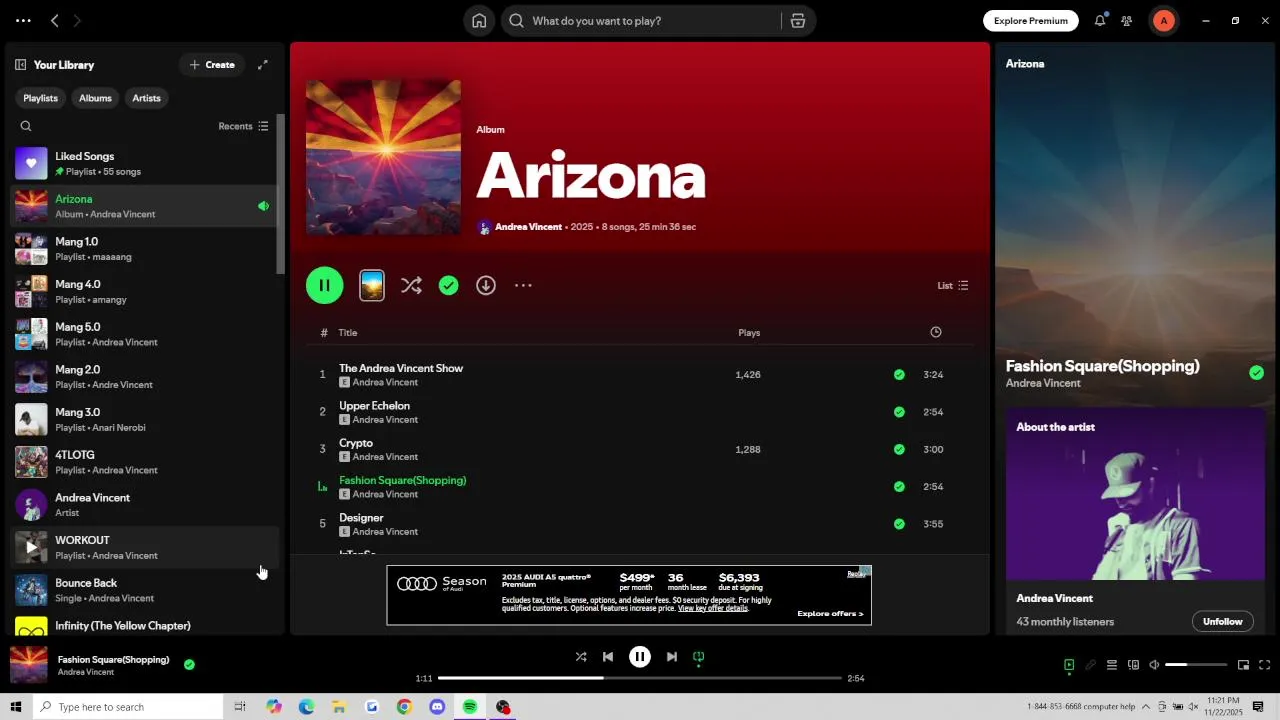Toggle saved checkmark for The Andrea Vincent Show

[x=899, y=375]
